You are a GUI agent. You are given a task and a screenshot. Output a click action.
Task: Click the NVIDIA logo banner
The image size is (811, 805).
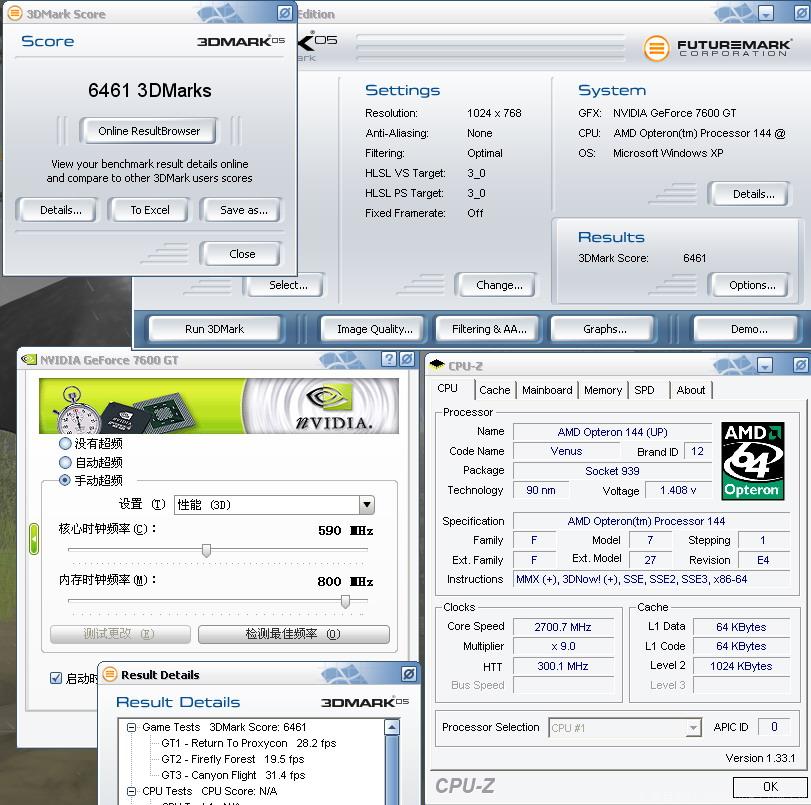tap(219, 406)
